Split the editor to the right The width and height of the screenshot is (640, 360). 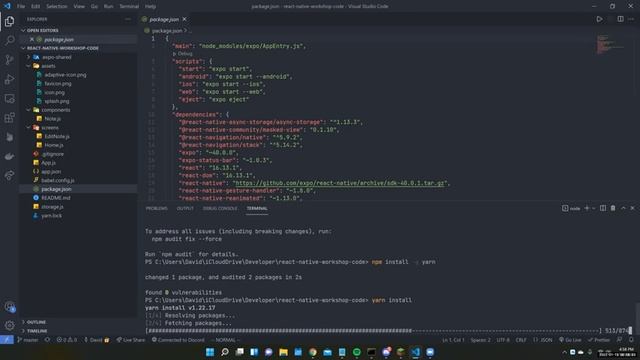tap(620, 19)
